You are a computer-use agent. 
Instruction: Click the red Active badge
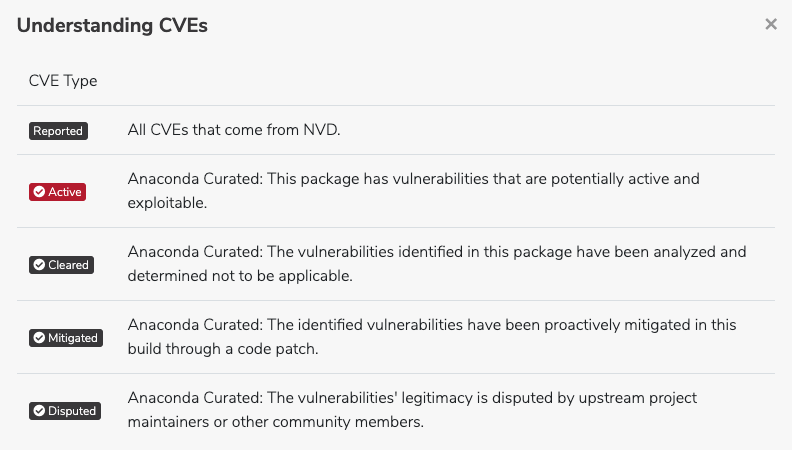tap(57, 192)
